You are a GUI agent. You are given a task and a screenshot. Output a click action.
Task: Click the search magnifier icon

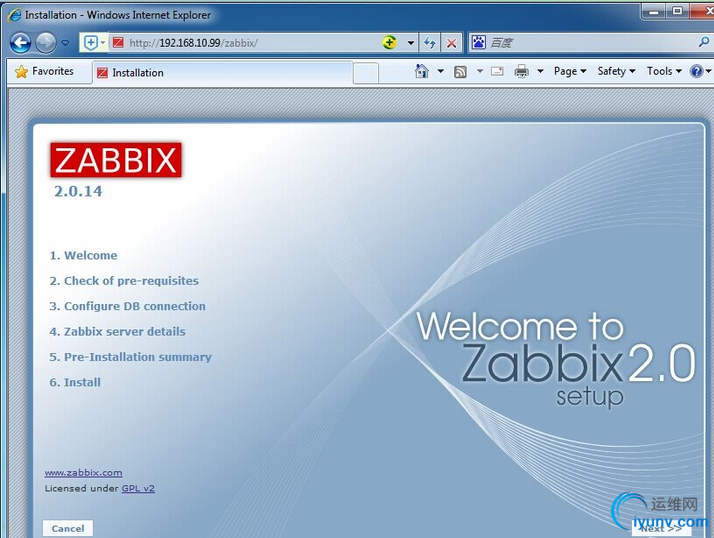[704, 42]
